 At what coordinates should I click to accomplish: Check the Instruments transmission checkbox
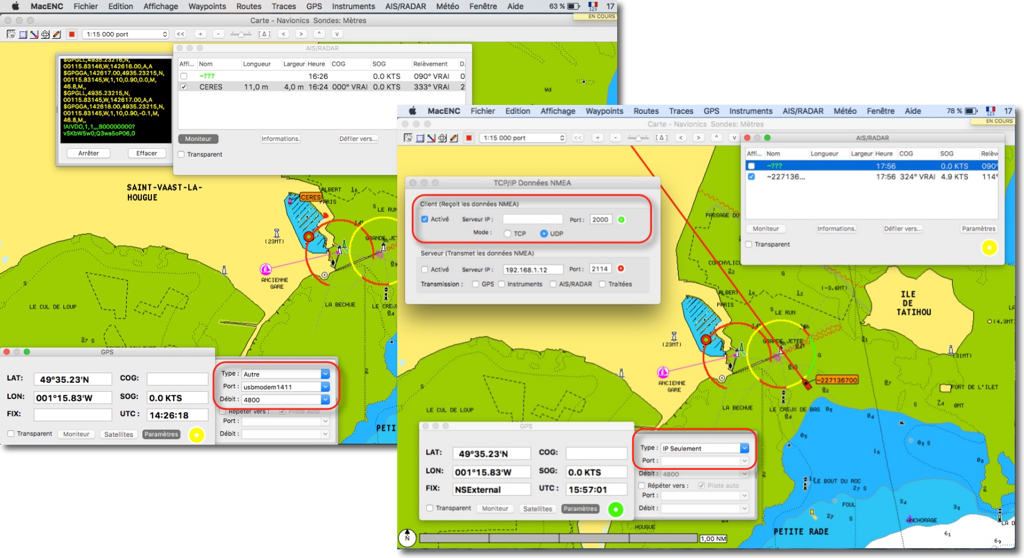(x=502, y=284)
